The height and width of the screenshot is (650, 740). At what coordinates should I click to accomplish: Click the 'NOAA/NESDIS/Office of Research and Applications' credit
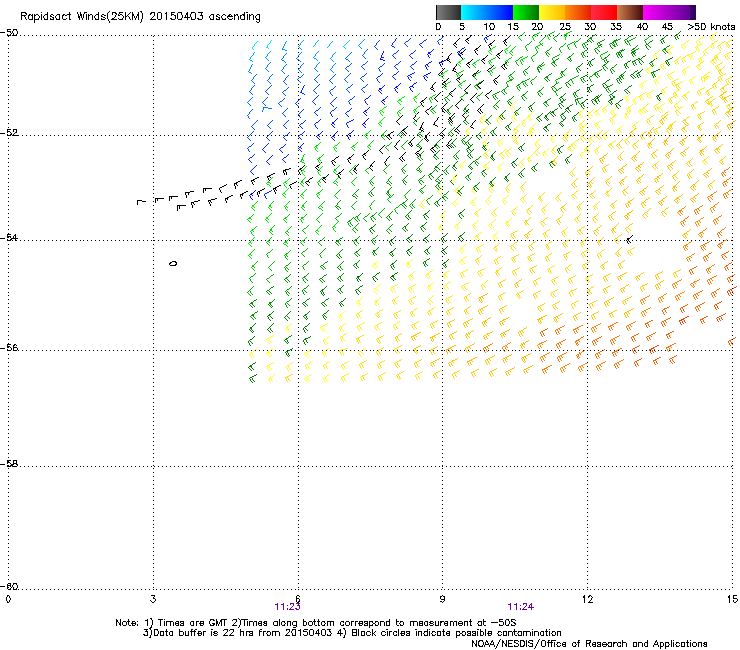point(589,643)
